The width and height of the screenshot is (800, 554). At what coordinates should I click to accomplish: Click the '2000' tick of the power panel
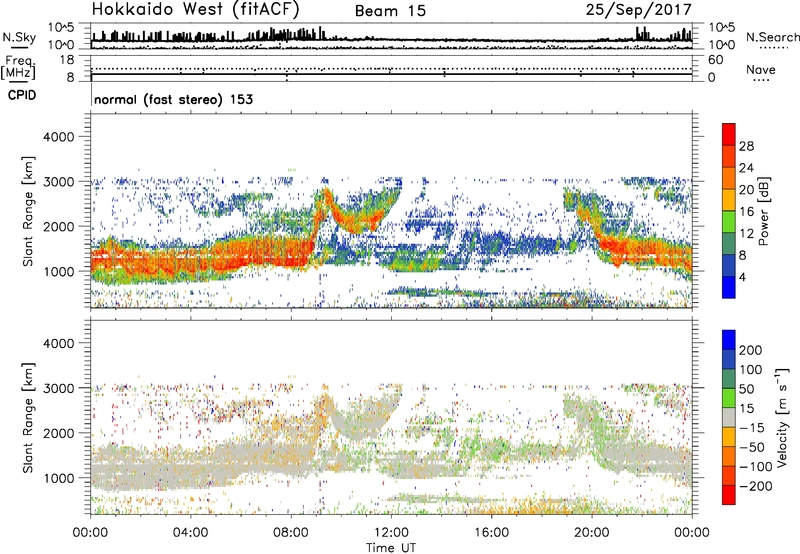click(x=59, y=226)
